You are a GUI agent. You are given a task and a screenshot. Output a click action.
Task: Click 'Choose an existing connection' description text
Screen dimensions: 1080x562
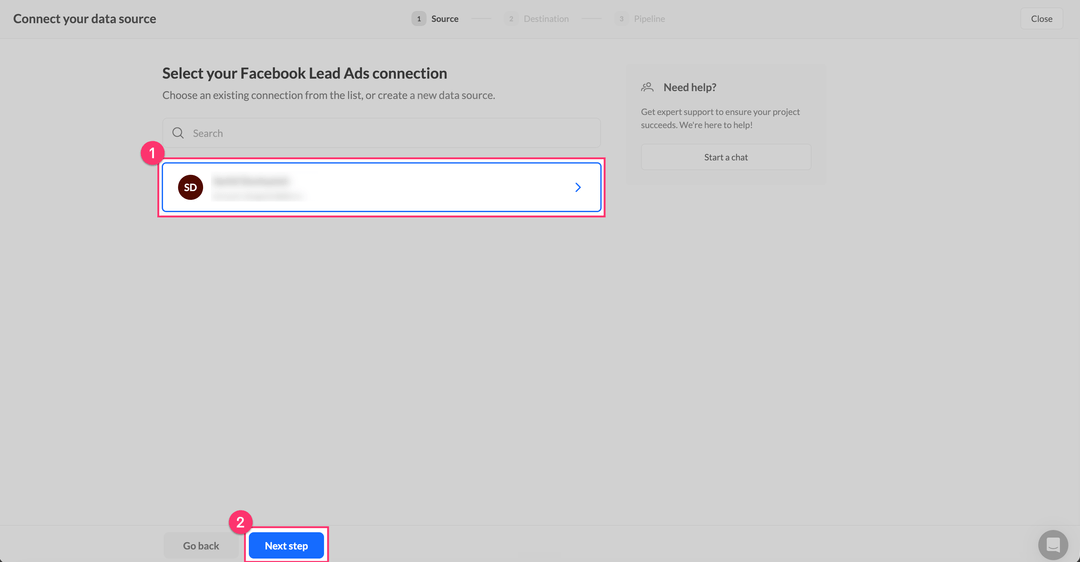pyautogui.click(x=329, y=95)
